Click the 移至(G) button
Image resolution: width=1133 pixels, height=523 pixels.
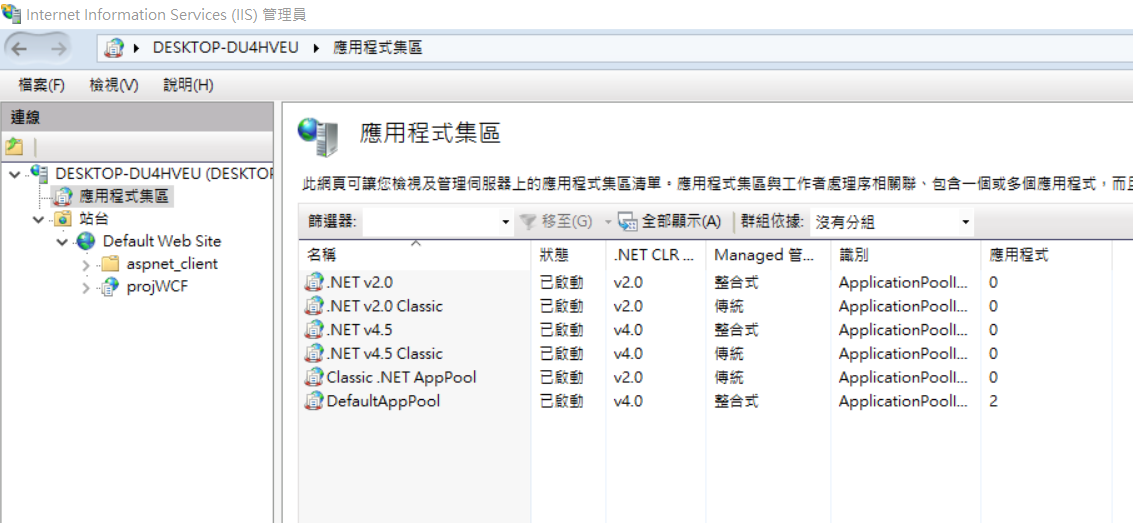point(557,222)
